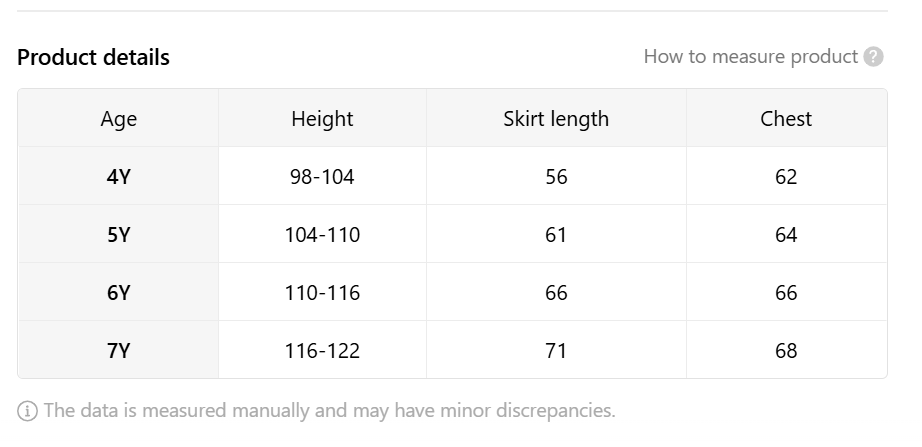The width and height of the screenshot is (922, 447).
Task: Click skirt length value 56
Action: 556,176
